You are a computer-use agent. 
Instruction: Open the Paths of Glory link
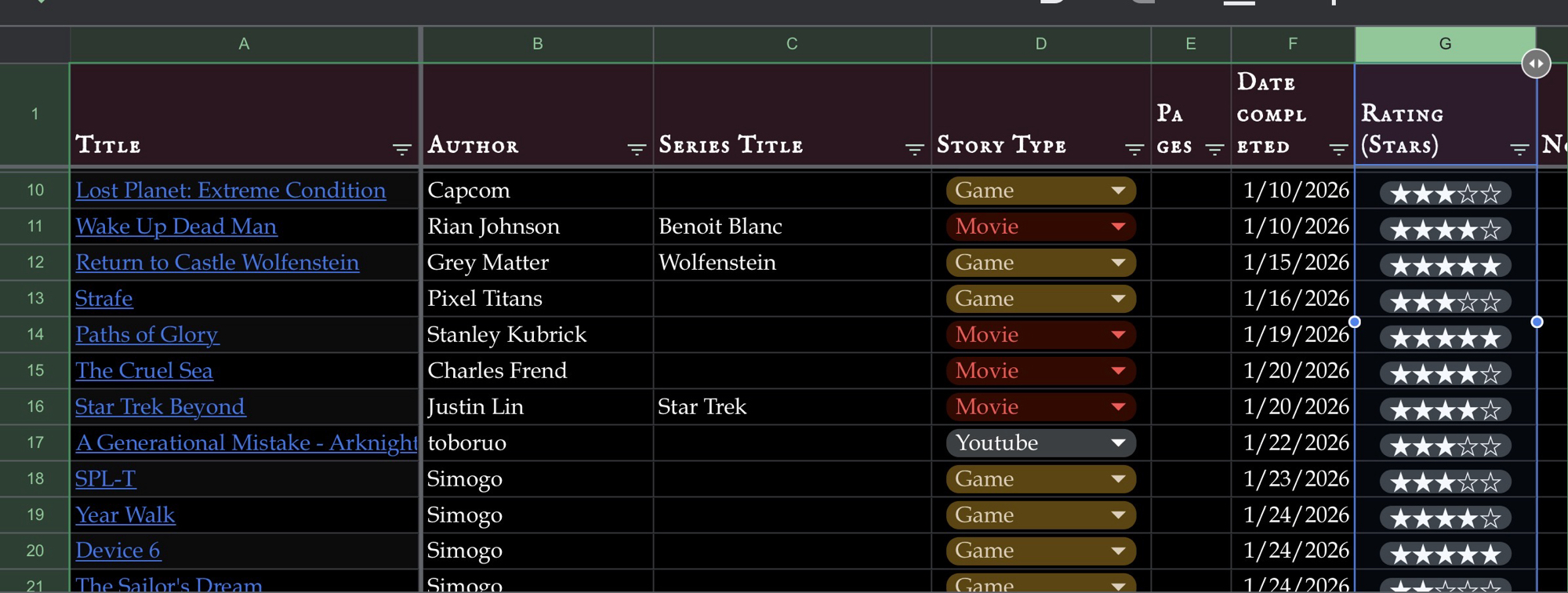point(147,335)
